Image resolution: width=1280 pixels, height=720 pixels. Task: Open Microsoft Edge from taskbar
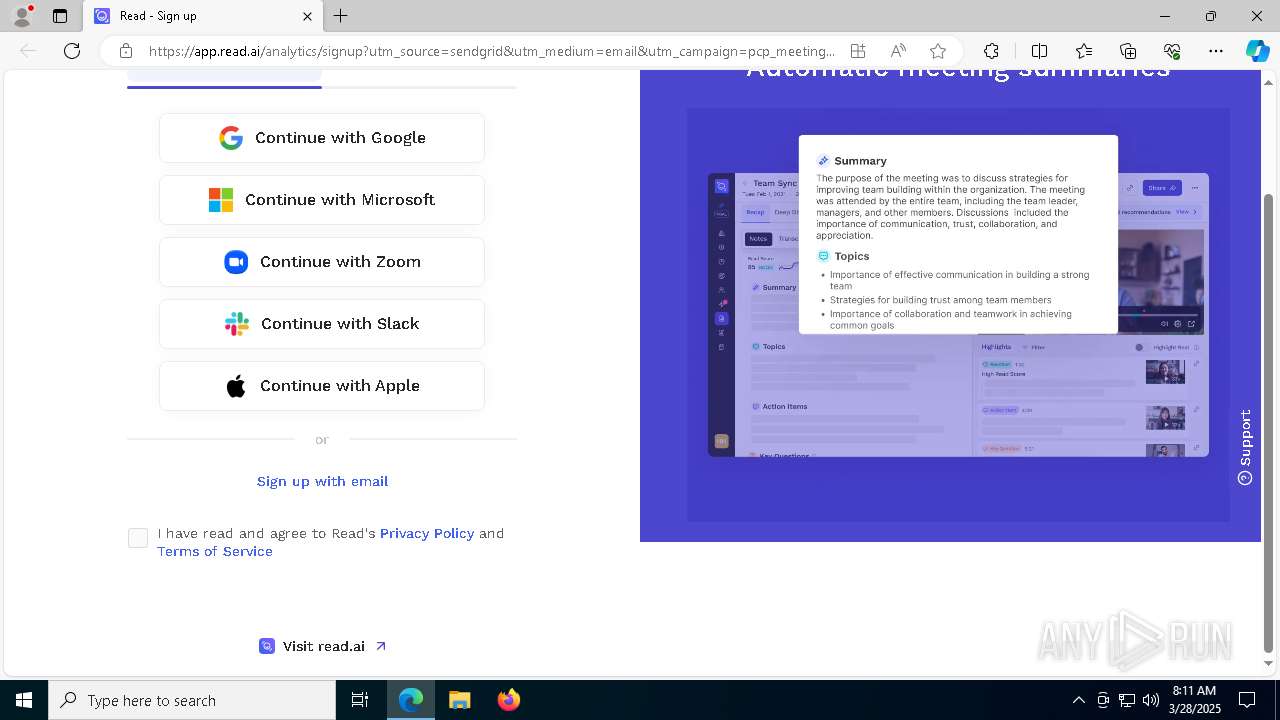click(411, 700)
